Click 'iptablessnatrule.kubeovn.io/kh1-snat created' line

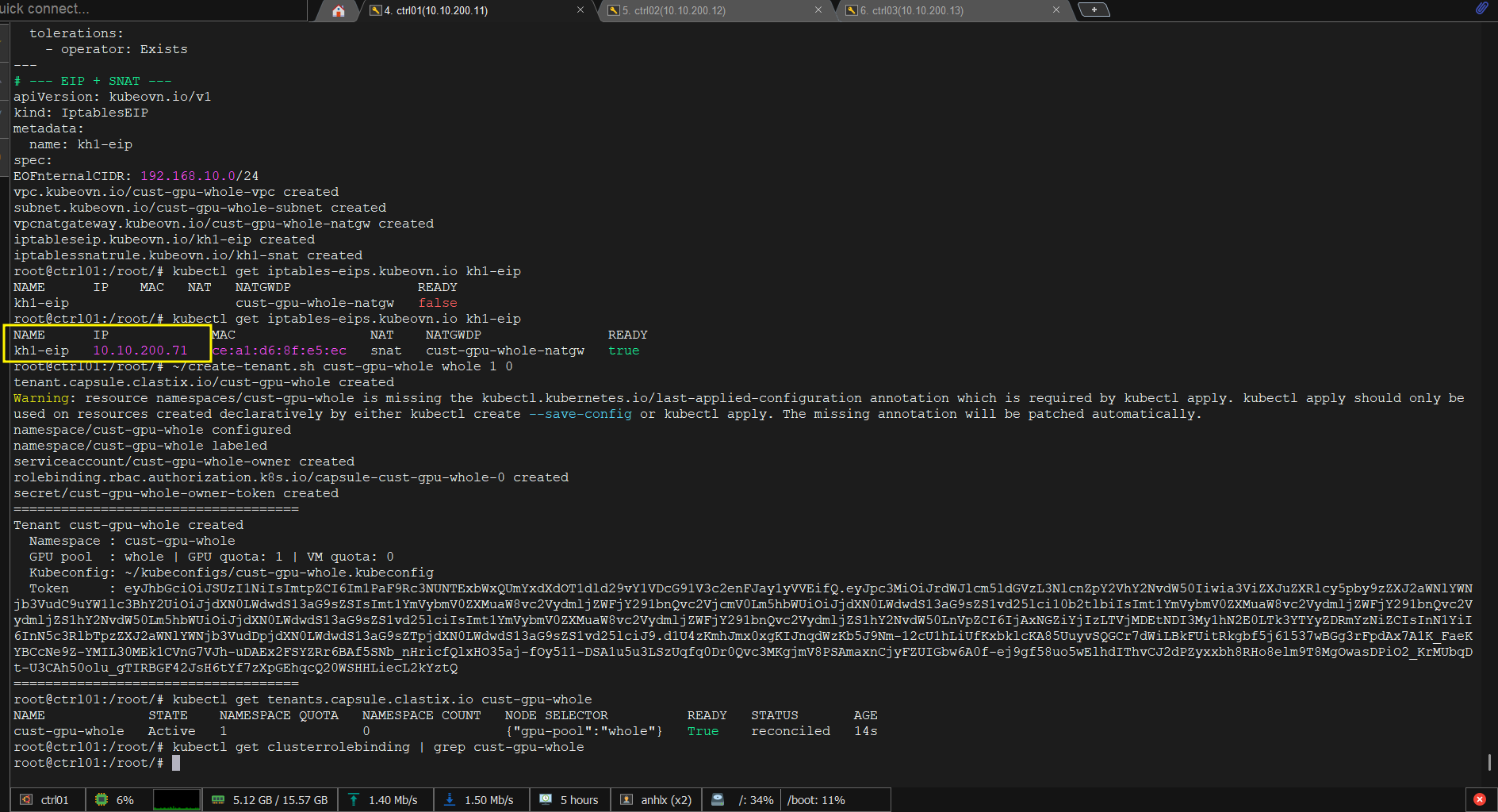pyautogui.click(x=188, y=255)
